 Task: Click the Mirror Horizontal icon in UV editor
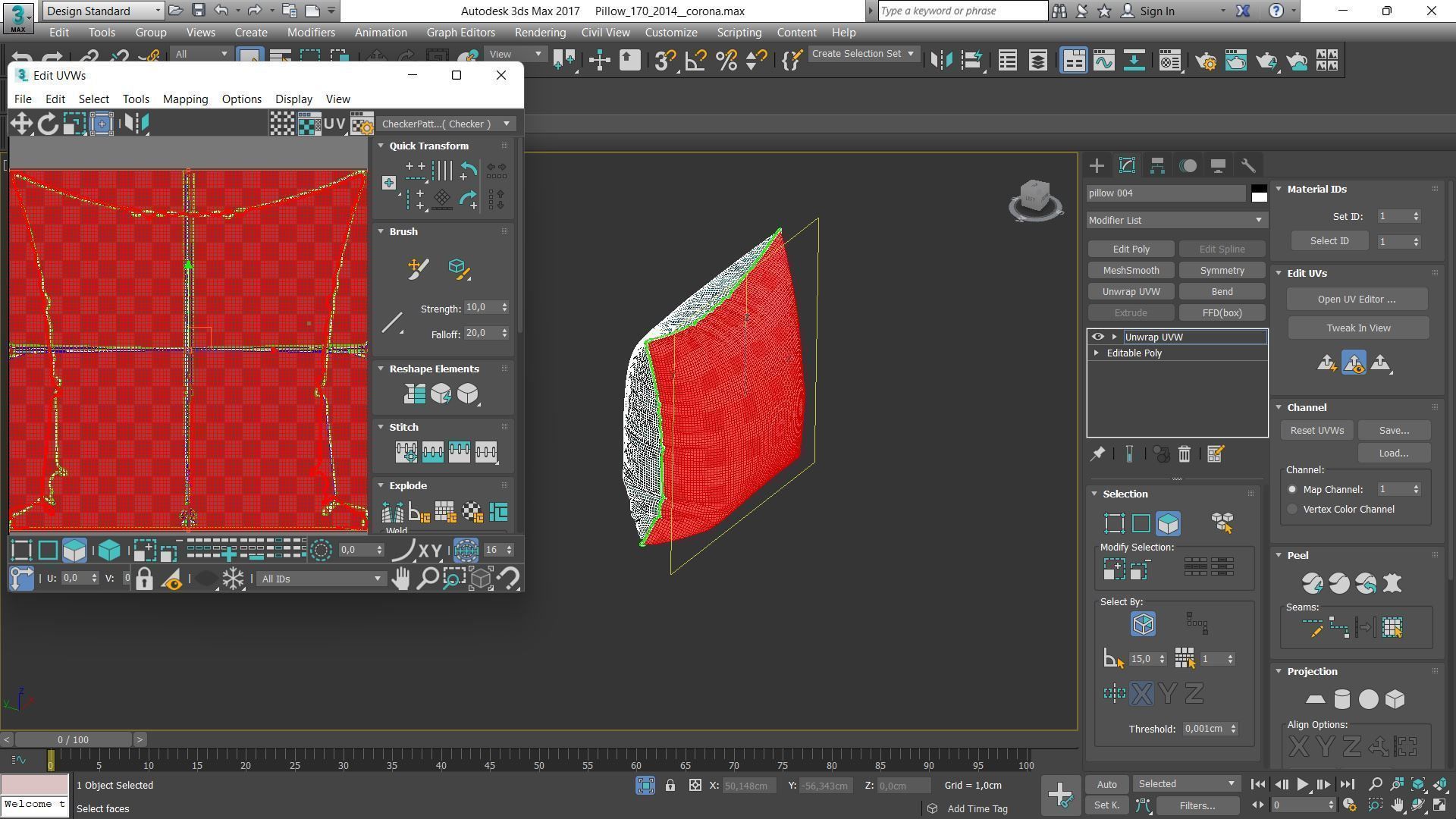(136, 124)
